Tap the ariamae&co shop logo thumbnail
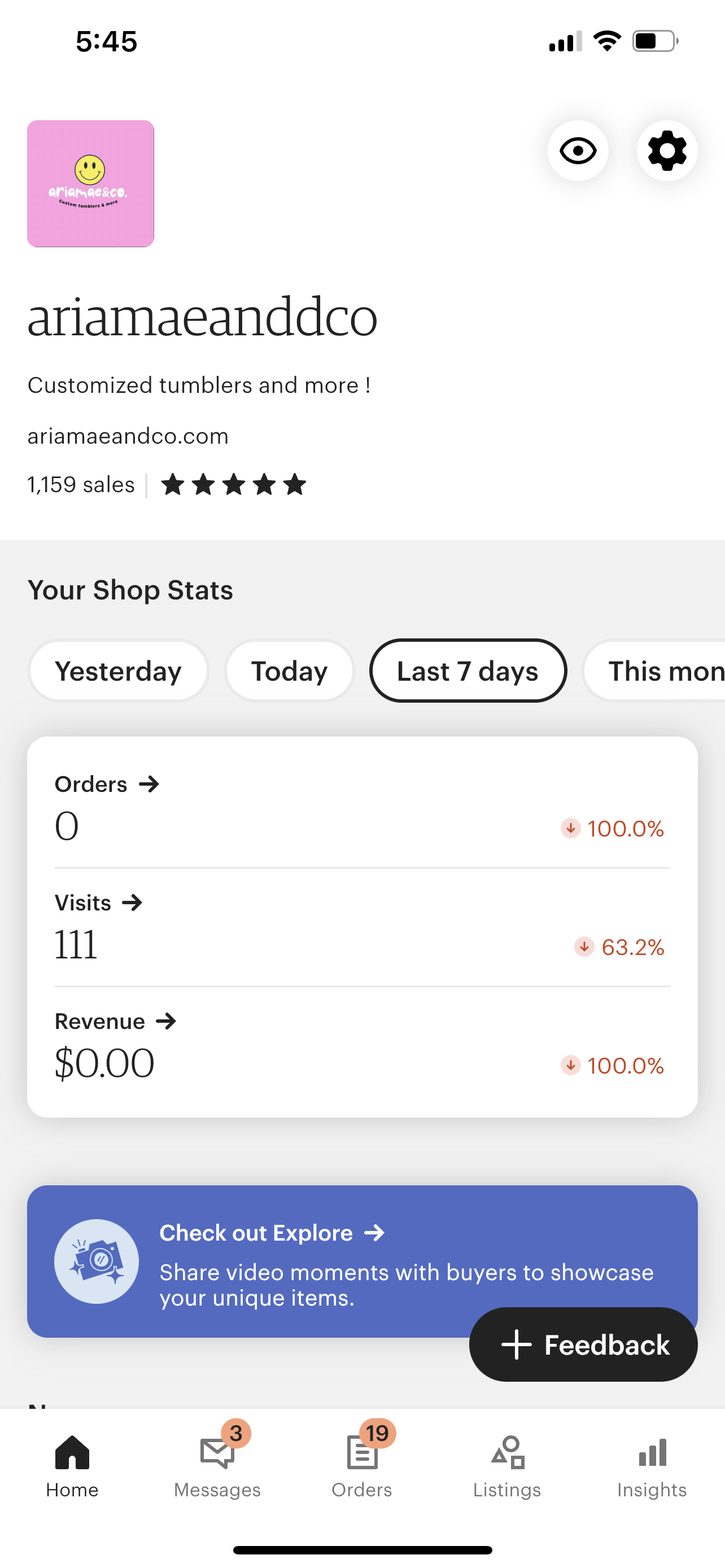The height and width of the screenshot is (1568, 725). (x=90, y=183)
